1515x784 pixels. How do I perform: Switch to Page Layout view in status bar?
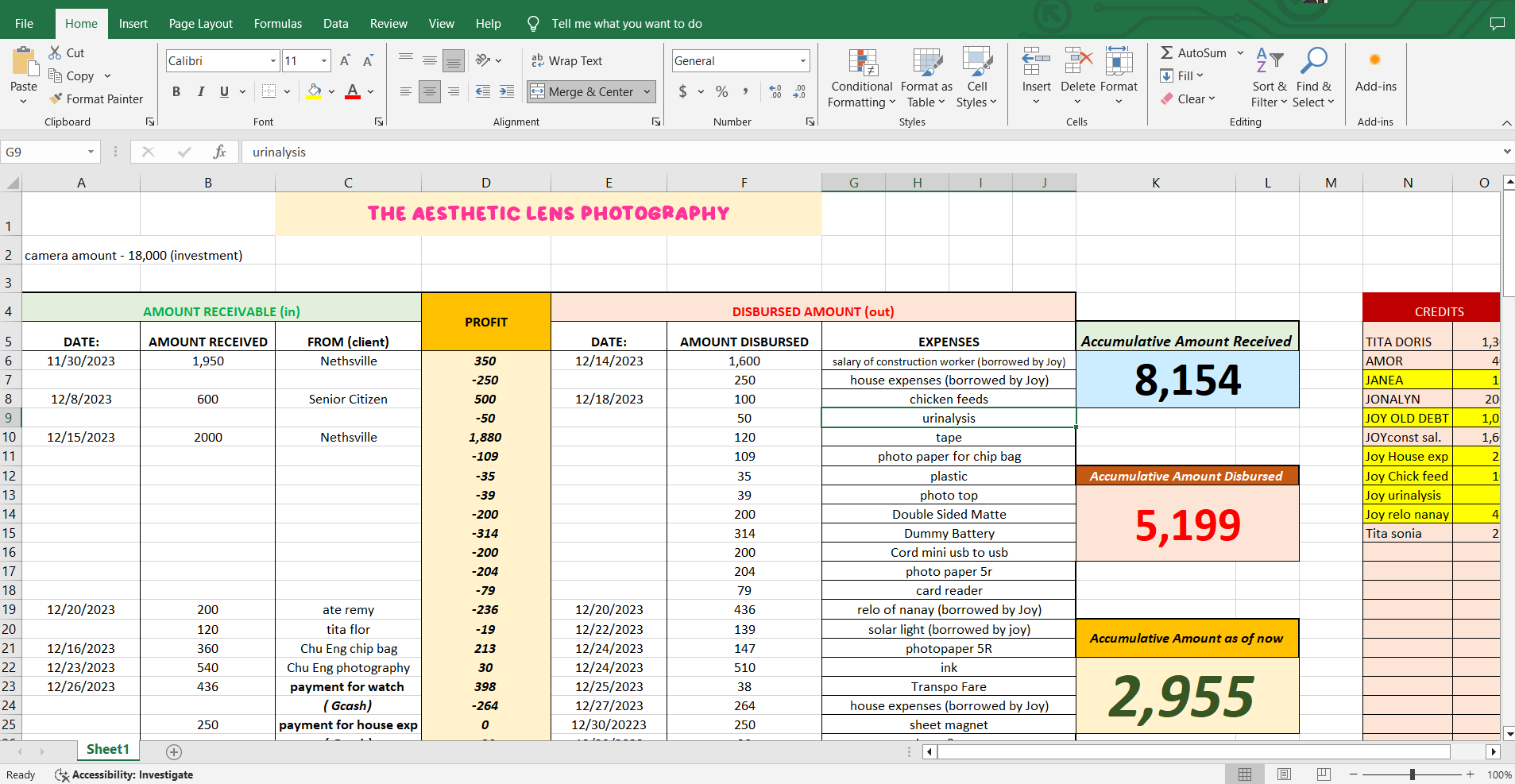[x=1284, y=774]
